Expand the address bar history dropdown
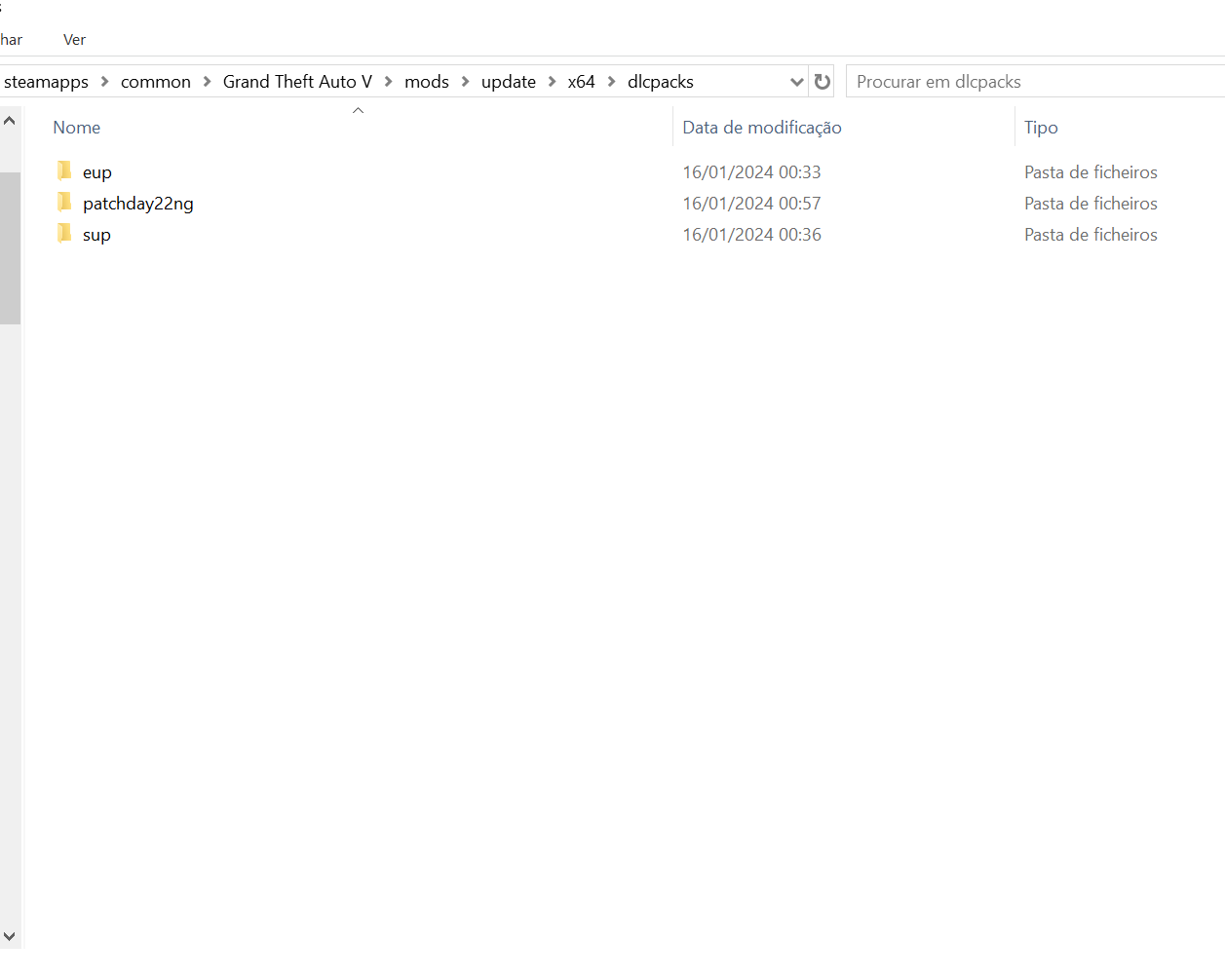 (x=797, y=82)
